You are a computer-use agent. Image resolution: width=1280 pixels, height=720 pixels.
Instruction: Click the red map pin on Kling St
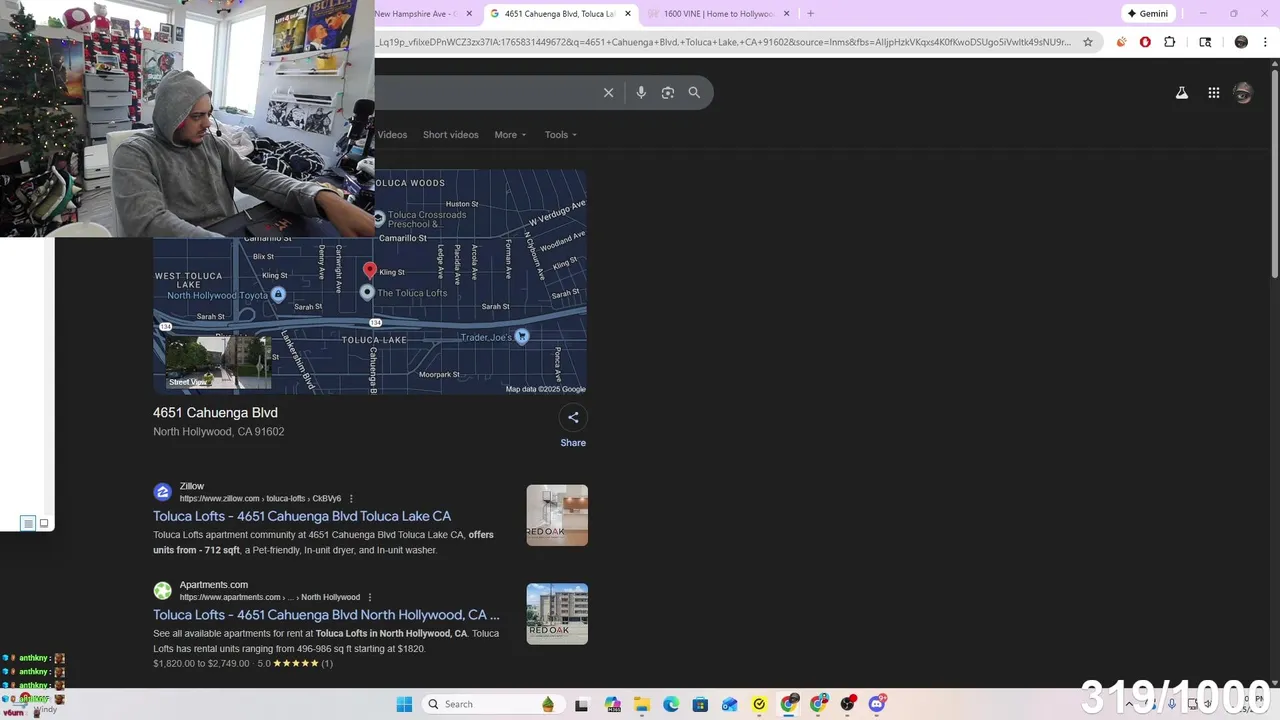pyautogui.click(x=370, y=270)
